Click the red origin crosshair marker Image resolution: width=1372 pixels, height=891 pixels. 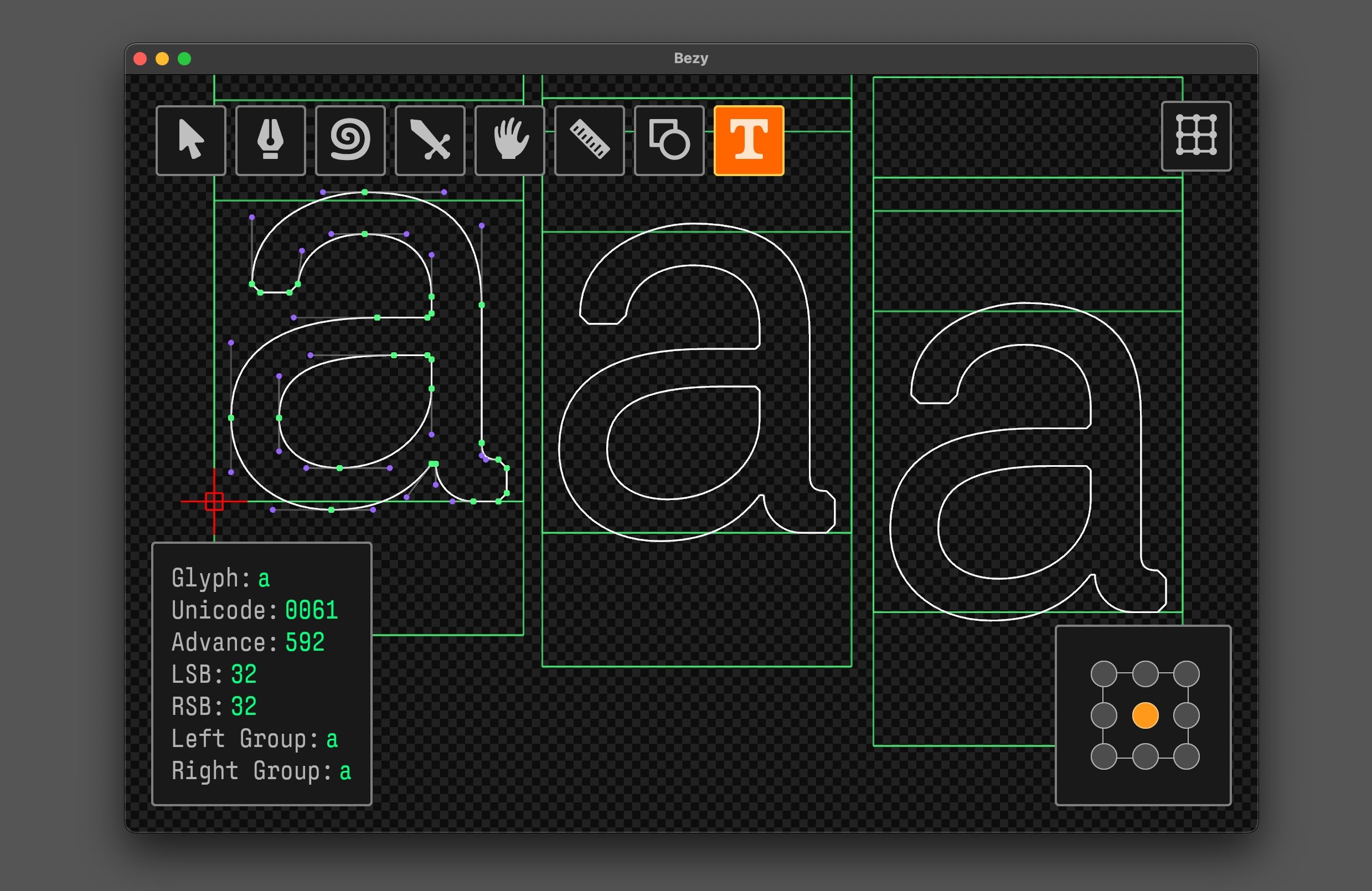[x=214, y=501]
